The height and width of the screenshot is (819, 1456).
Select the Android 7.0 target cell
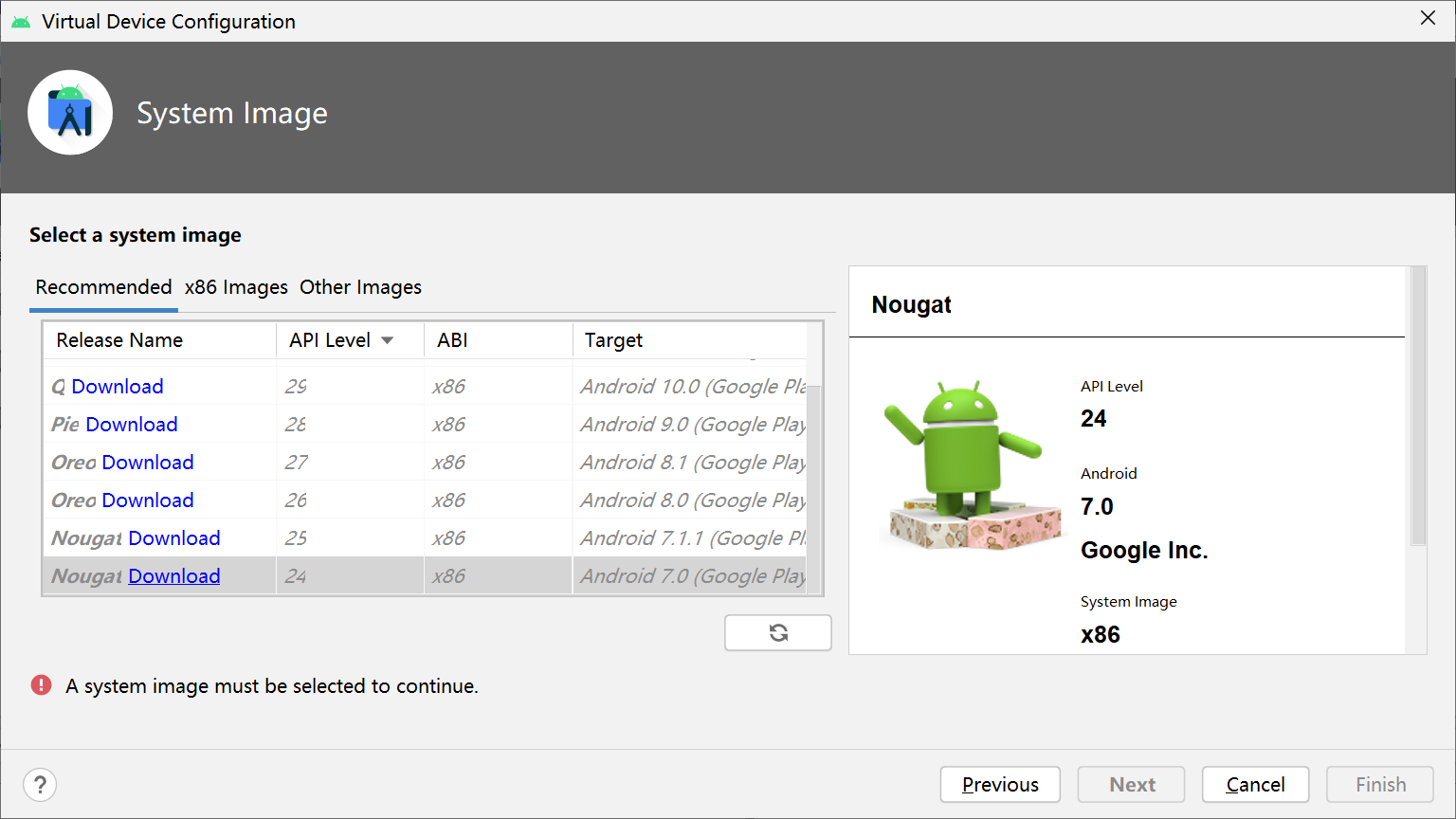(x=690, y=576)
